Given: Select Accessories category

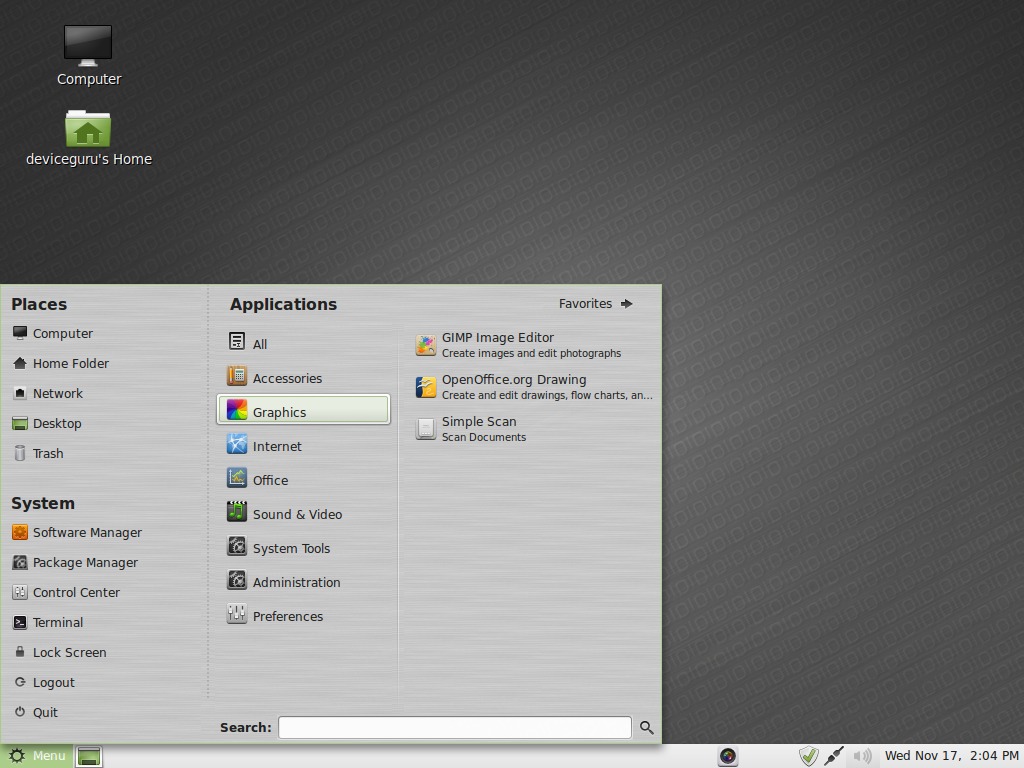Looking at the screenshot, I should (304, 377).
